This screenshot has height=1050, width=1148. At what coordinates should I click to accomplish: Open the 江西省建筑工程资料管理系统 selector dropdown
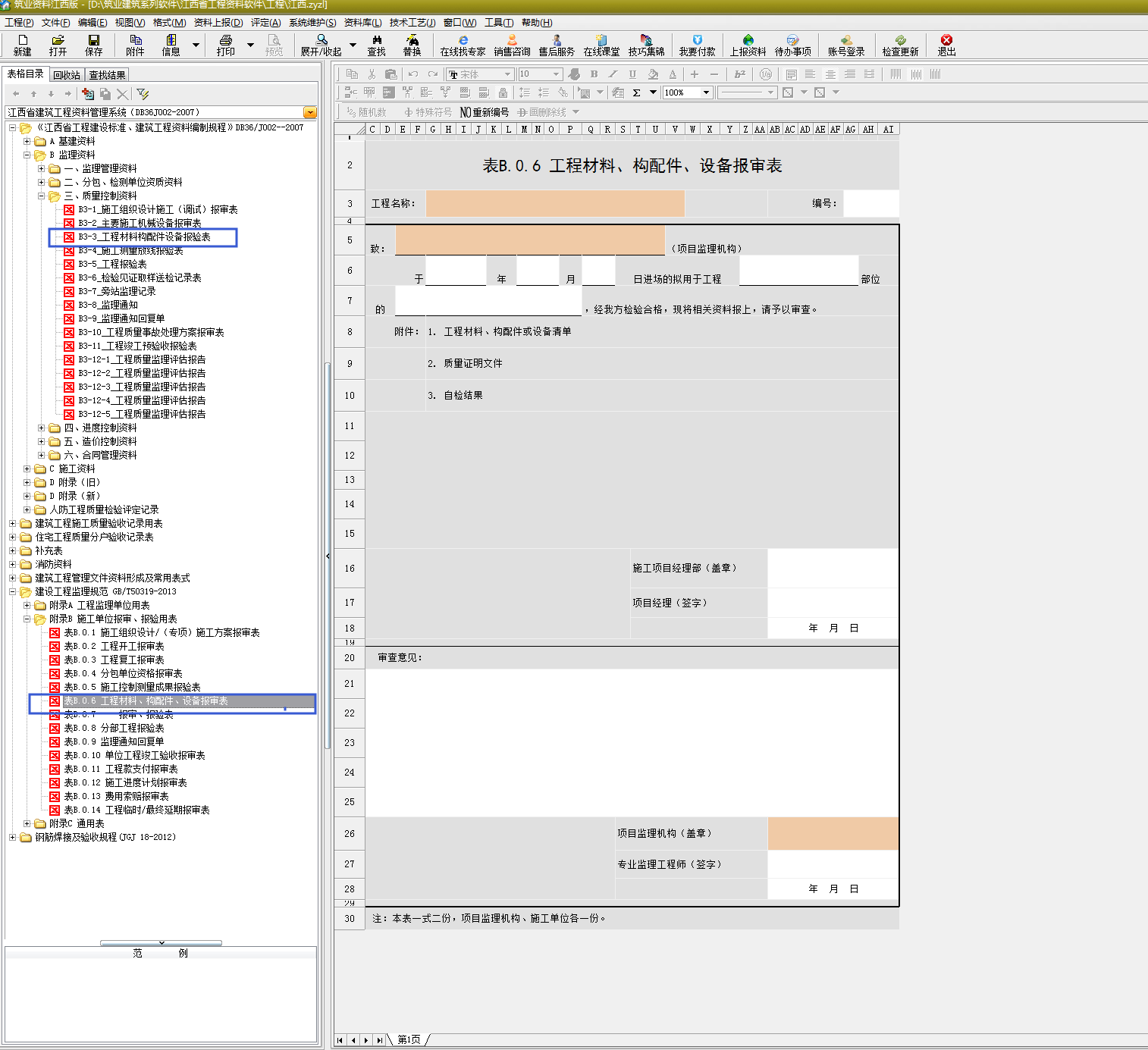pyautogui.click(x=310, y=112)
